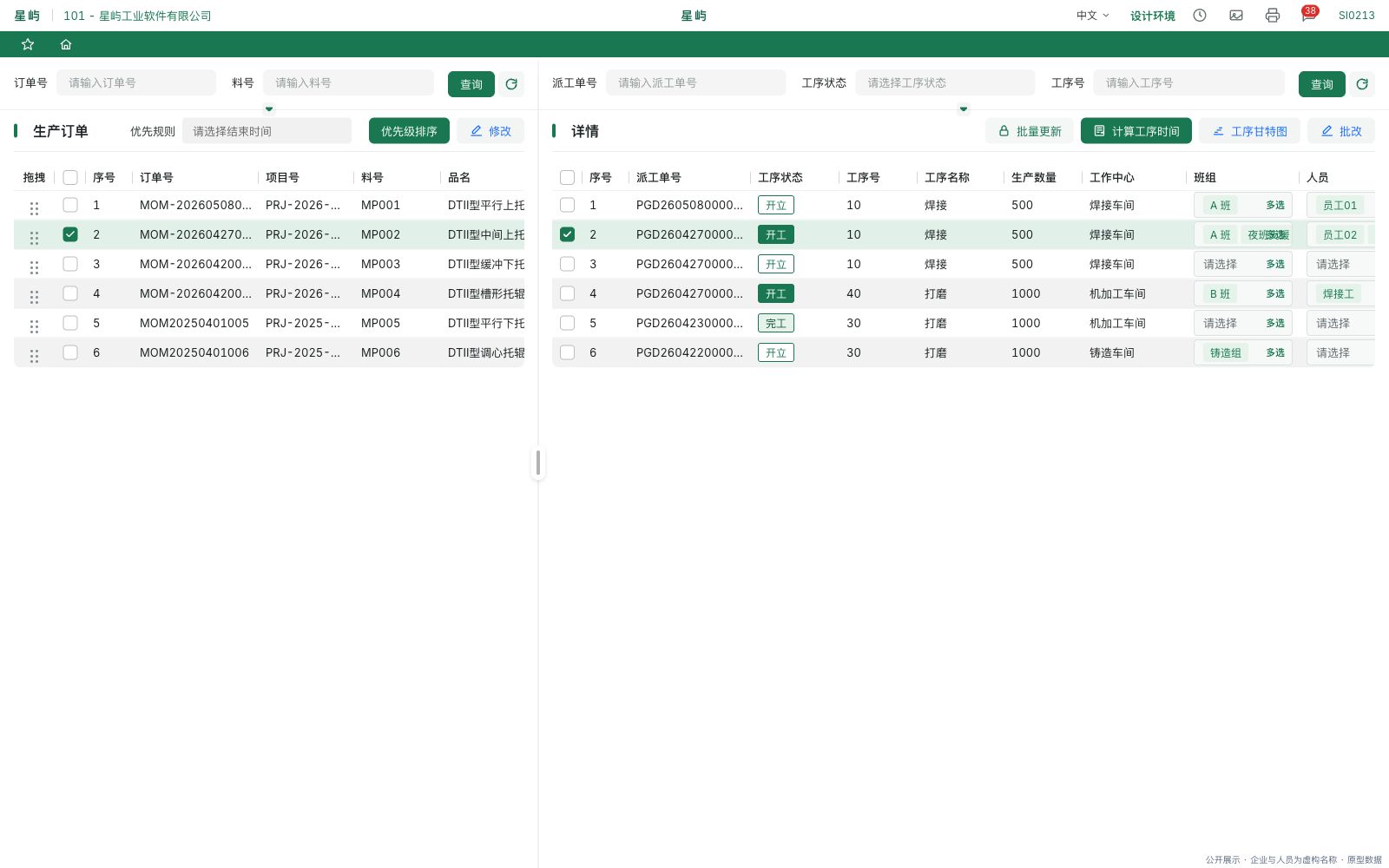Click drag handle for order row 6
This screenshot has width=1389, height=868.
[34, 356]
